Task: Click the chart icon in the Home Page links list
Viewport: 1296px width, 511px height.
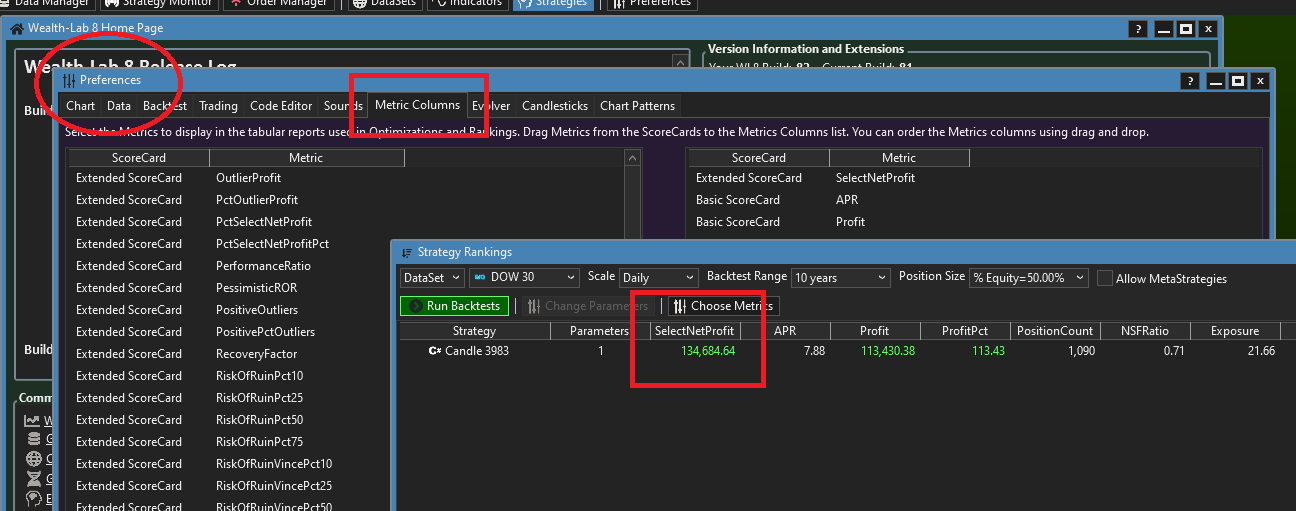Action: point(32,421)
